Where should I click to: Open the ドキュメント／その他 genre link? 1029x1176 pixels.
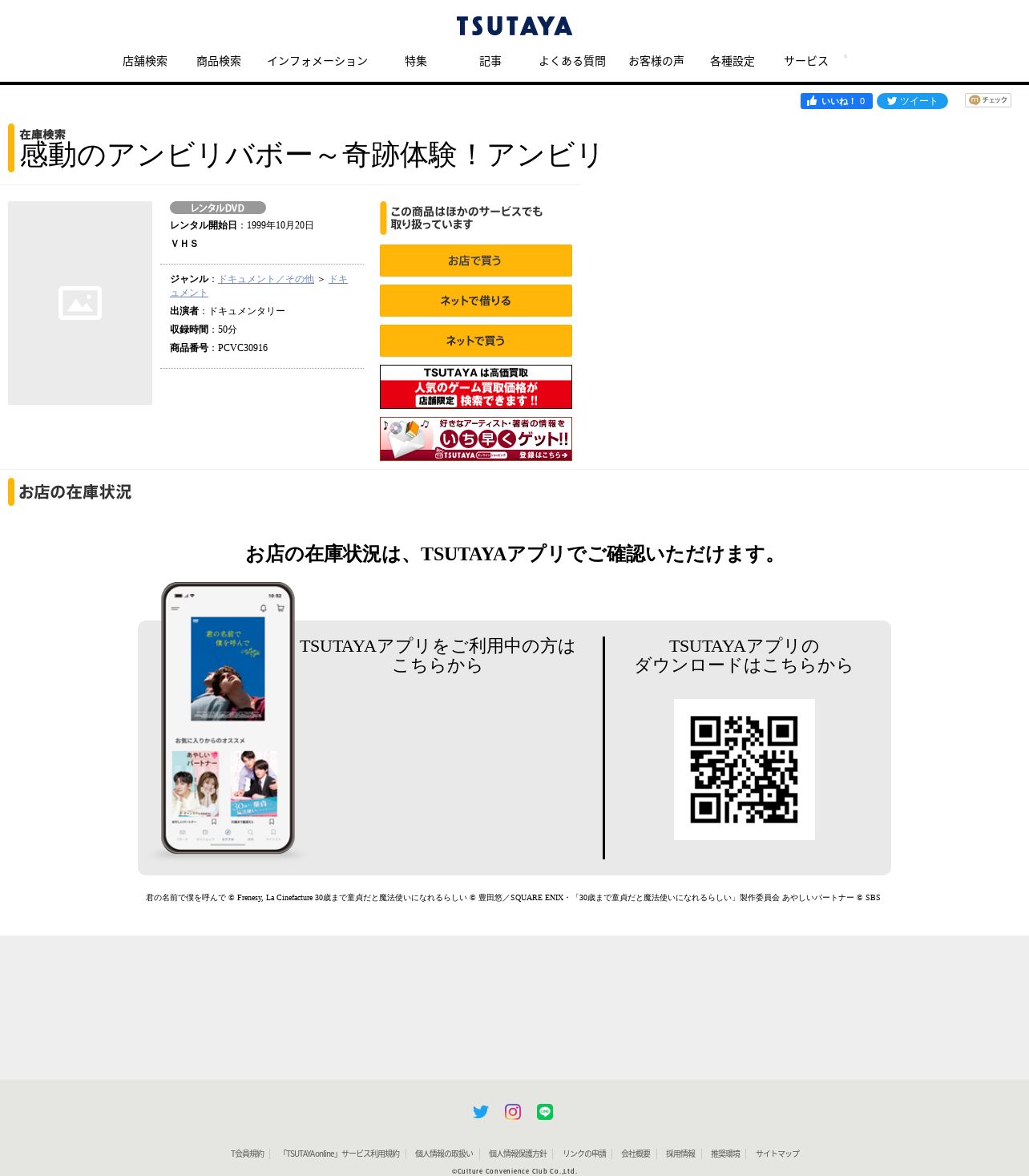click(266, 279)
